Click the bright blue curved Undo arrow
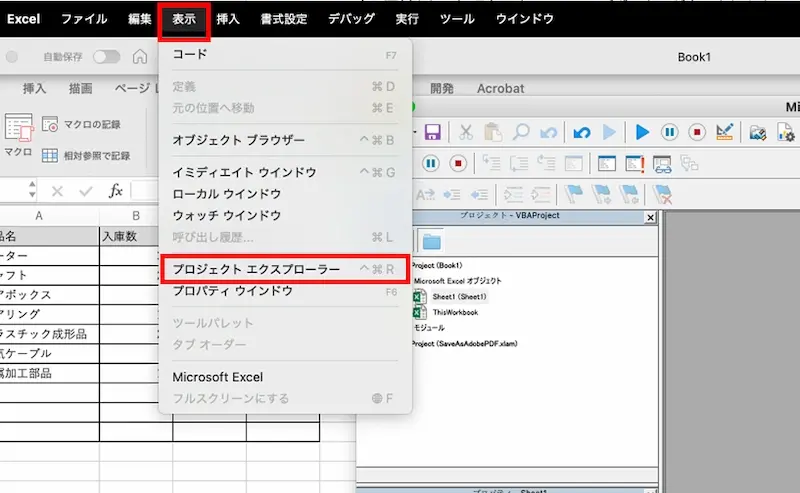The height and width of the screenshot is (493, 800). (582, 133)
